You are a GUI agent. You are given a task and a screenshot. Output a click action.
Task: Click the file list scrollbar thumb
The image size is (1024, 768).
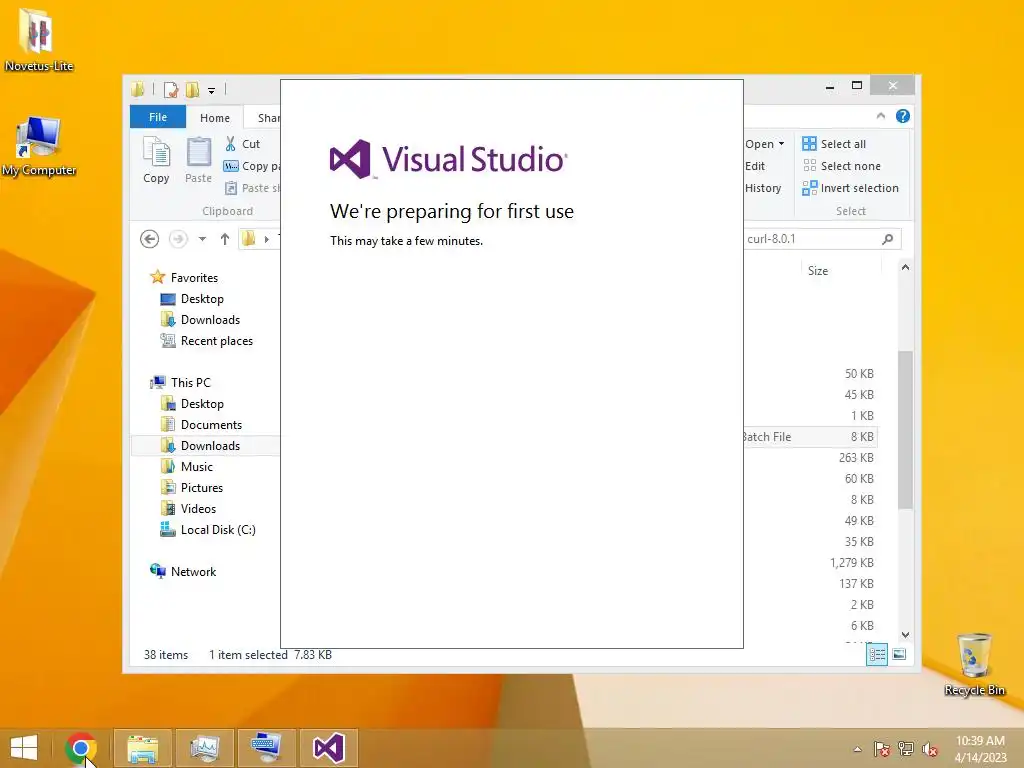pyautogui.click(x=905, y=430)
